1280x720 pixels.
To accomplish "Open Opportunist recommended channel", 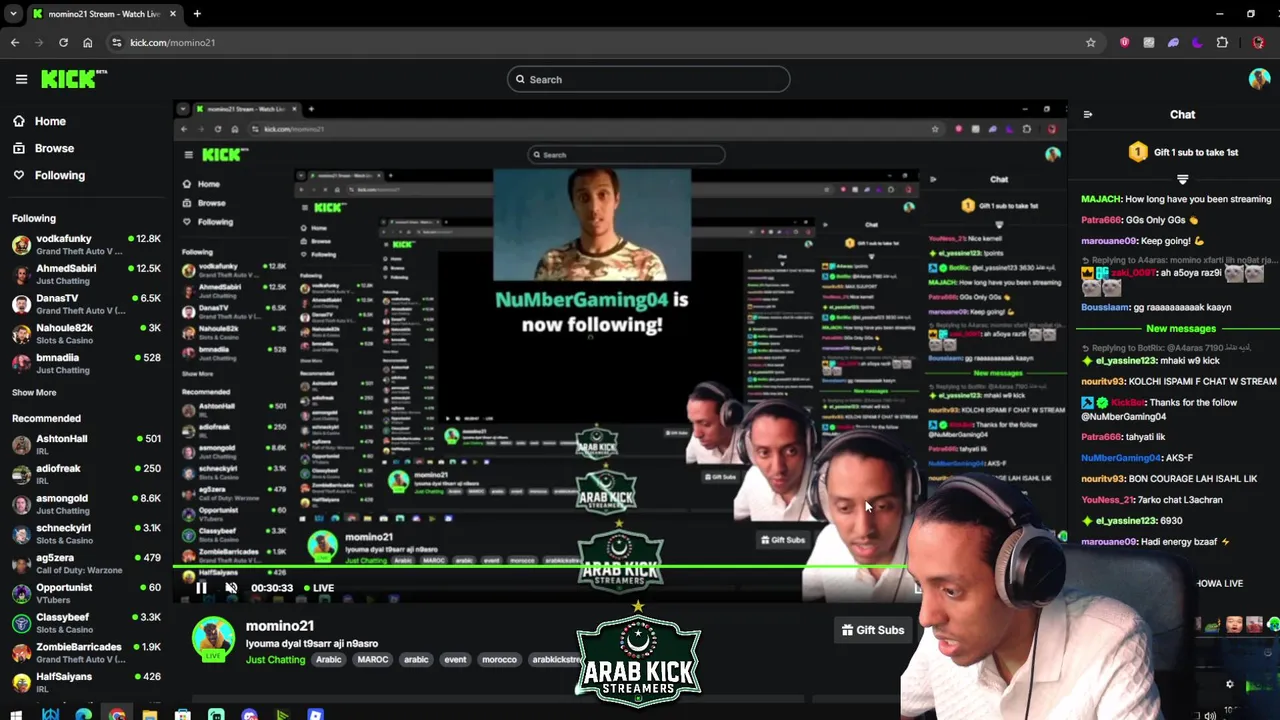I will click(x=86, y=594).
